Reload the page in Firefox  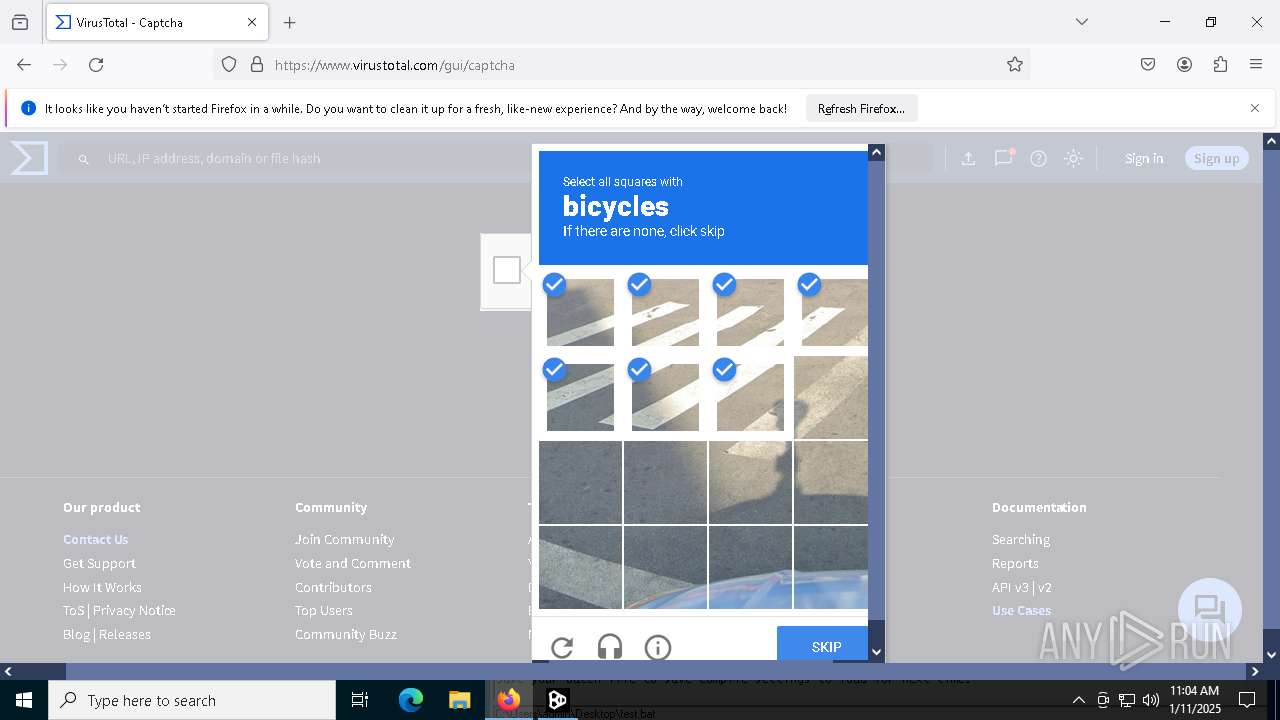[x=96, y=64]
